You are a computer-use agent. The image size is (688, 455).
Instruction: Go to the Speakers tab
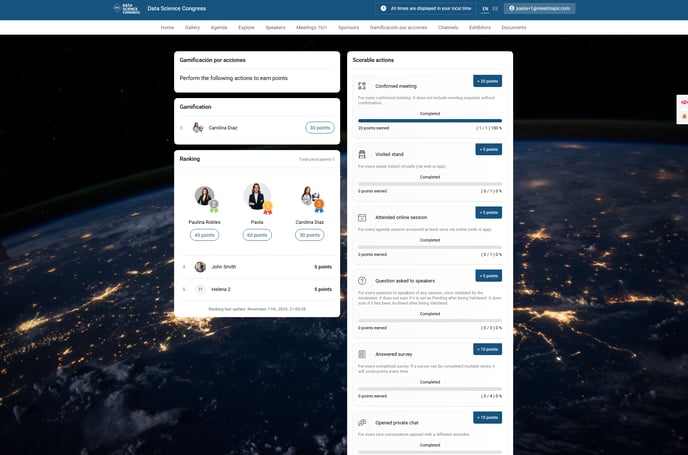coord(275,28)
